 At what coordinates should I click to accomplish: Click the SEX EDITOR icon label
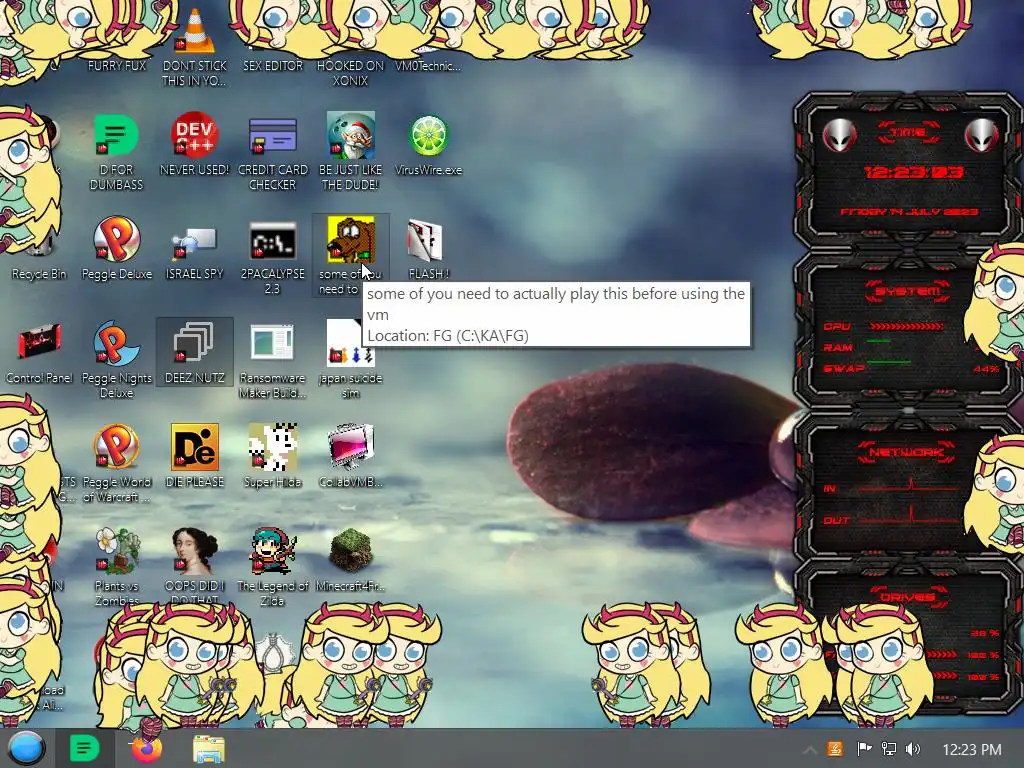pos(273,65)
